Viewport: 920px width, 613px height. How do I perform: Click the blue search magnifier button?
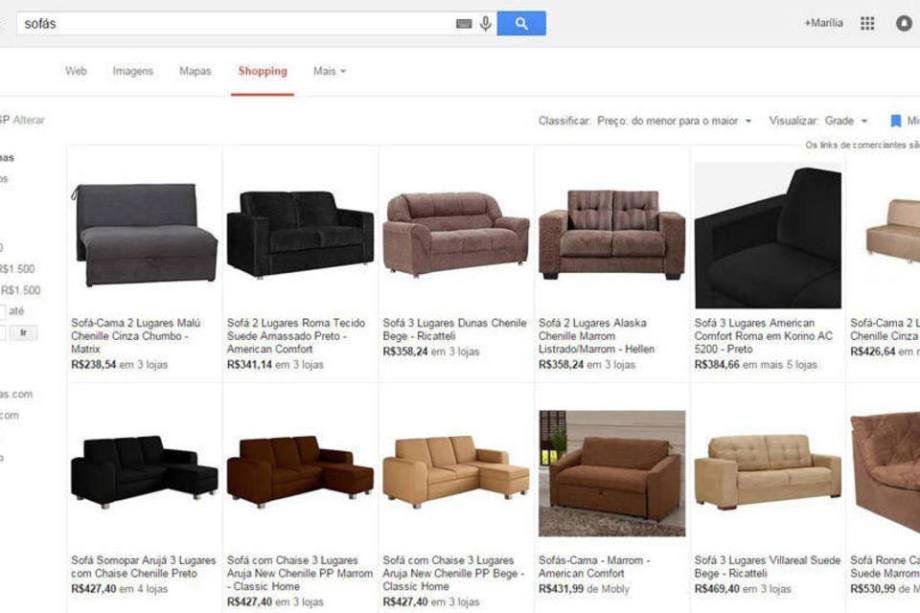[521, 23]
